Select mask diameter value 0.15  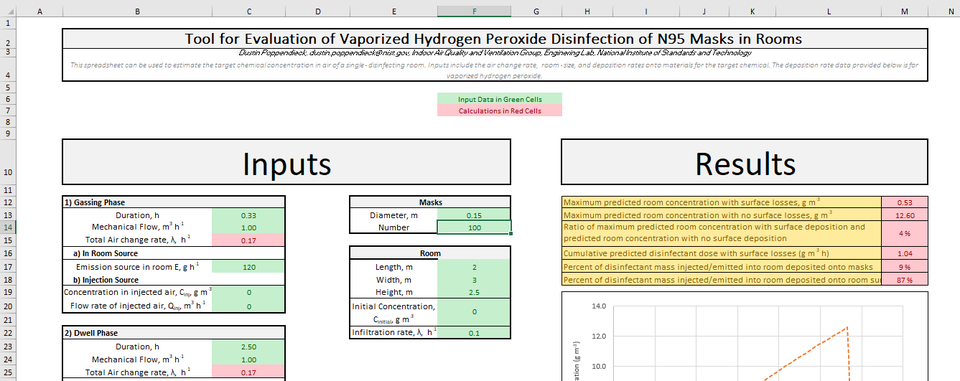point(474,215)
